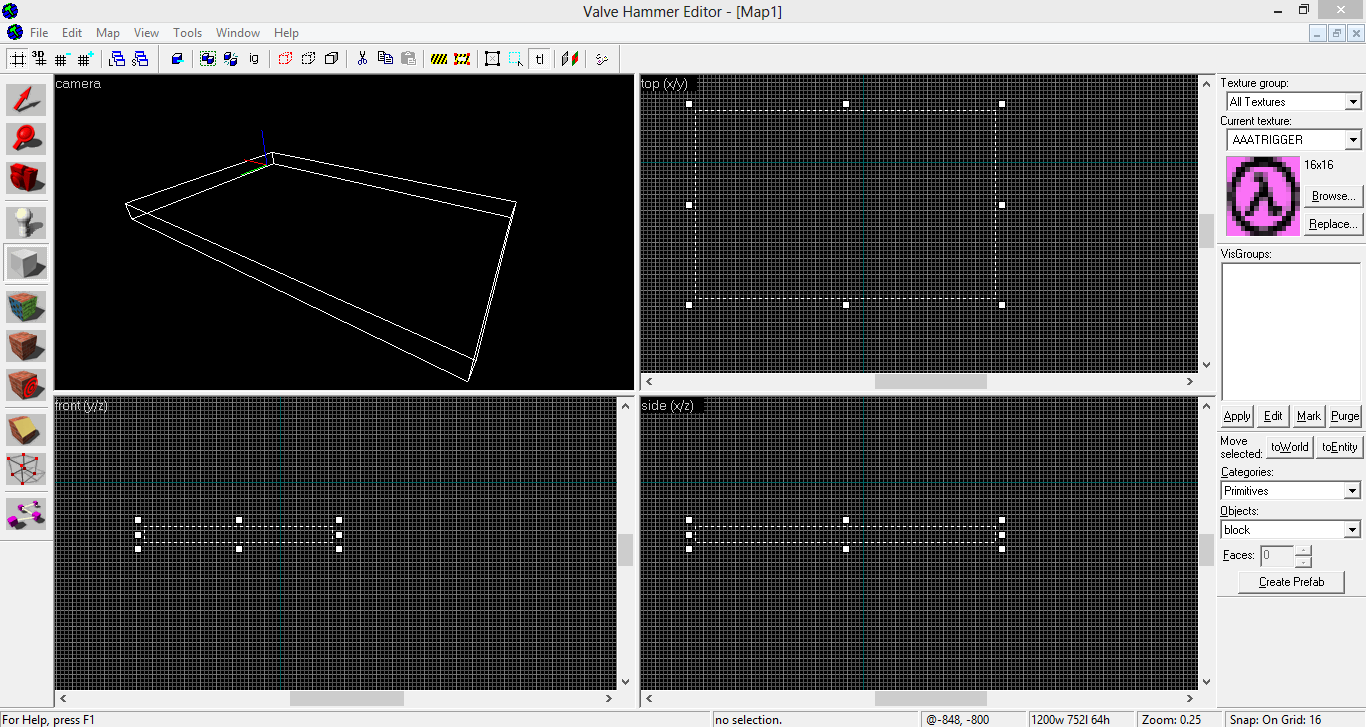This screenshot has width=1366, height=727.
Task: Click the hide selected objects icon
Action: [285, 59]
